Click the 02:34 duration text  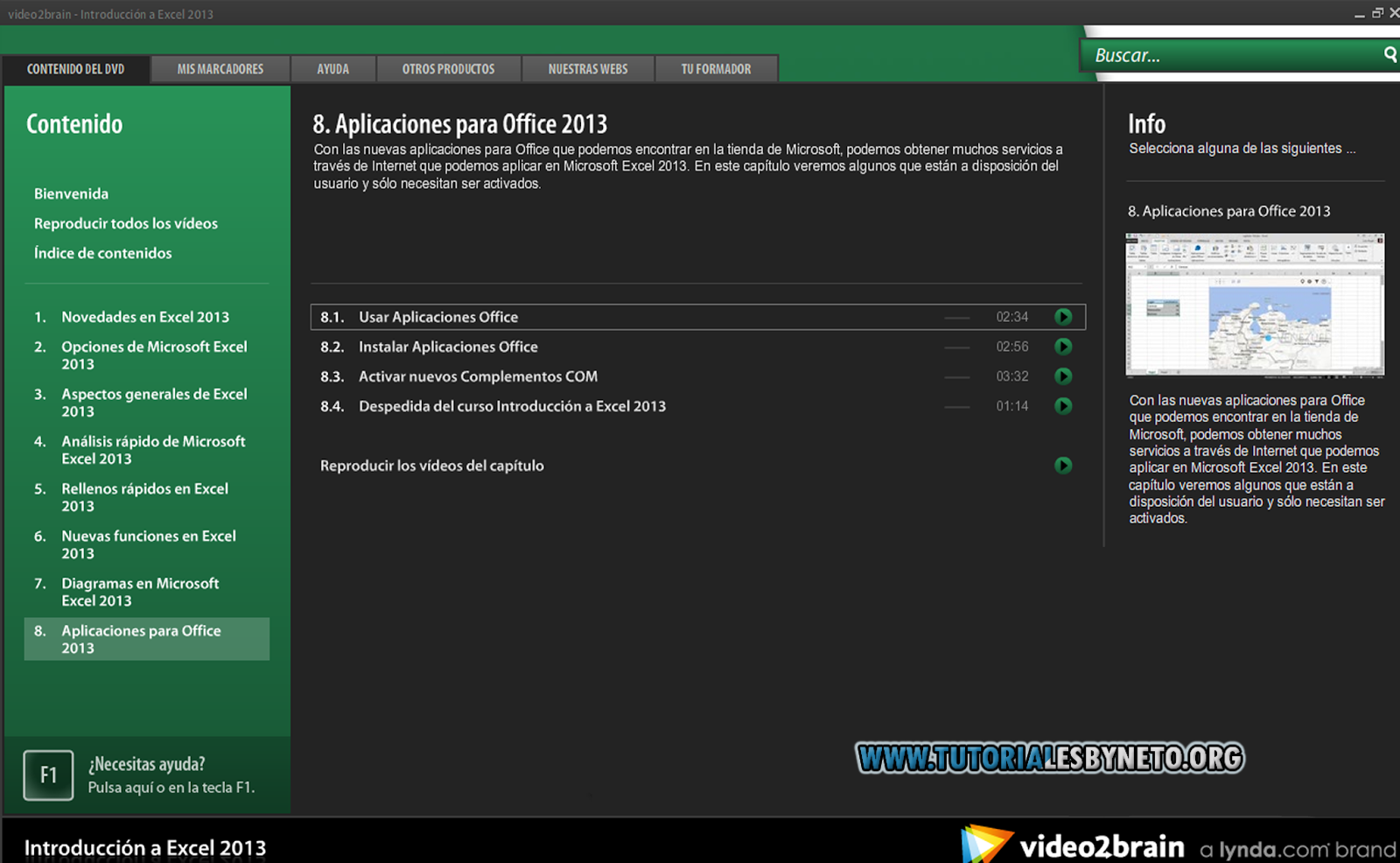1012,317
